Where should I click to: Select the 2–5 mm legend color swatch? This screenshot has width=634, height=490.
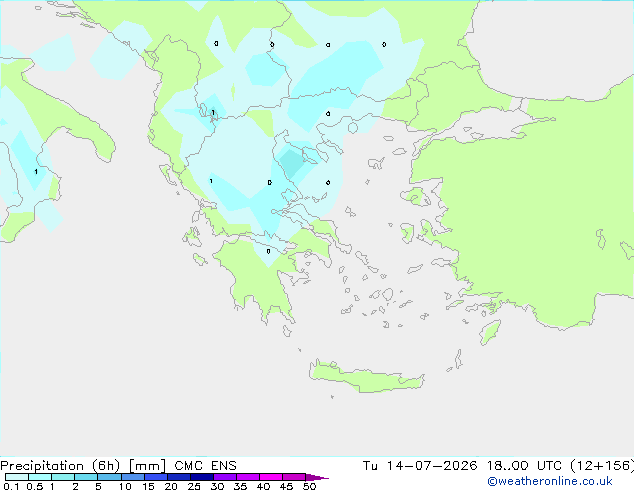tap(86, 477)
